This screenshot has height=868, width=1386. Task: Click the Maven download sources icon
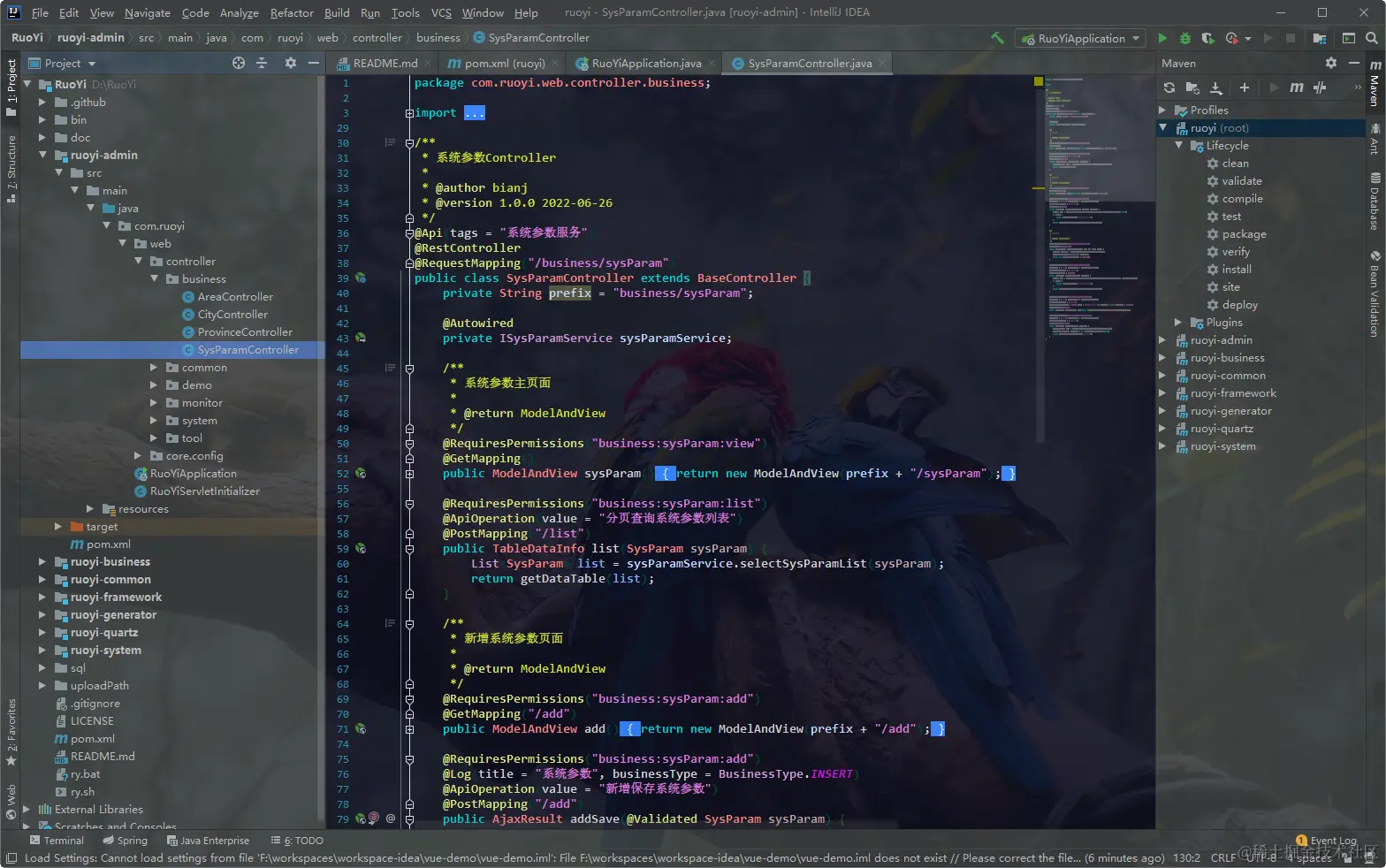(x=1216, y=88)
